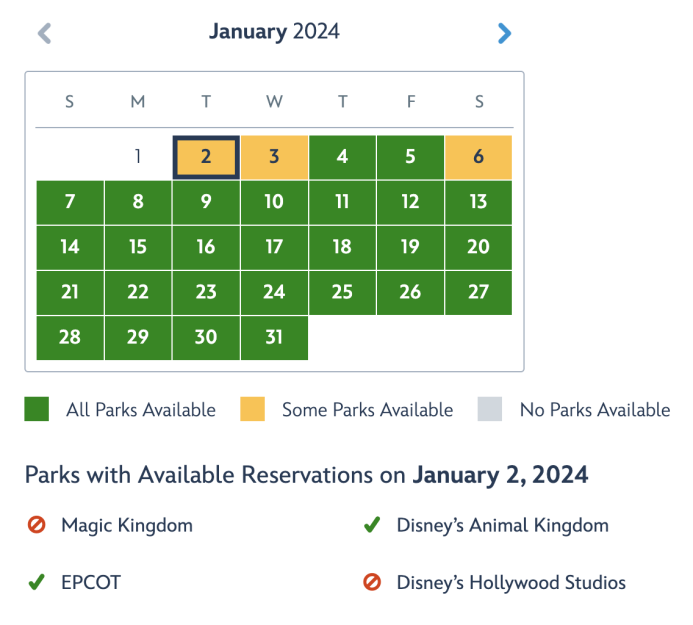The image size is (693, 625).
Task: Click Disney's Hollywood Studios park label
Action: tap(511, 582)
